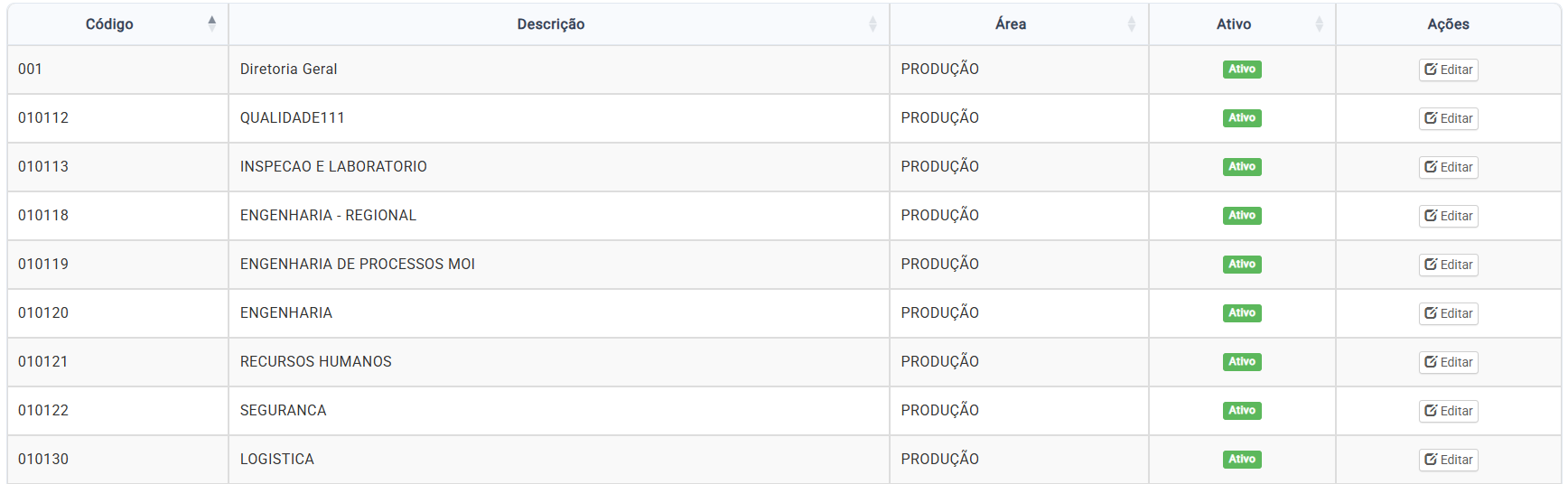Click the Ações column header
Screen dimensions: 1568x484
click(1448, 24)
